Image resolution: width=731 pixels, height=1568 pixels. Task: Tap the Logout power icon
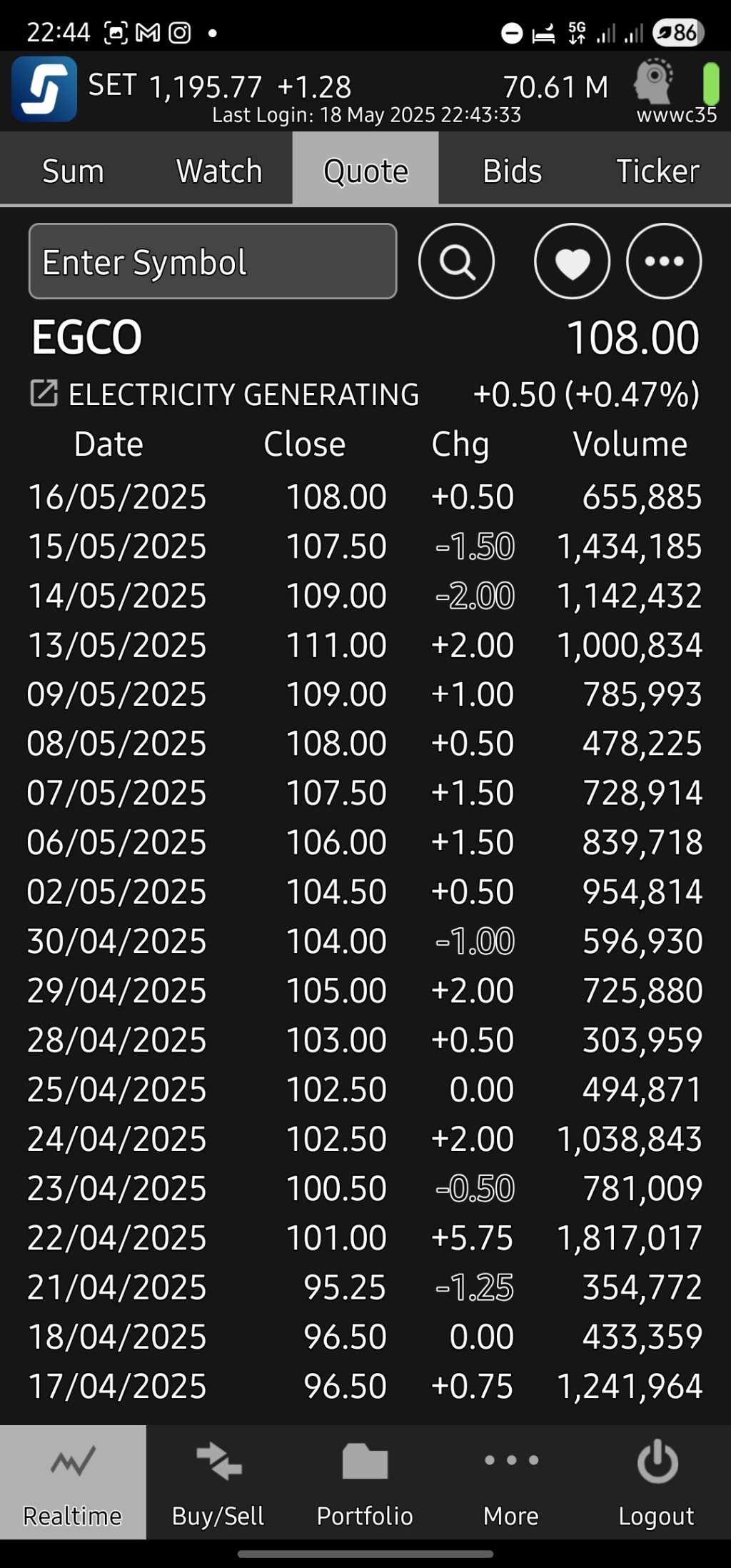(657, 1462)
